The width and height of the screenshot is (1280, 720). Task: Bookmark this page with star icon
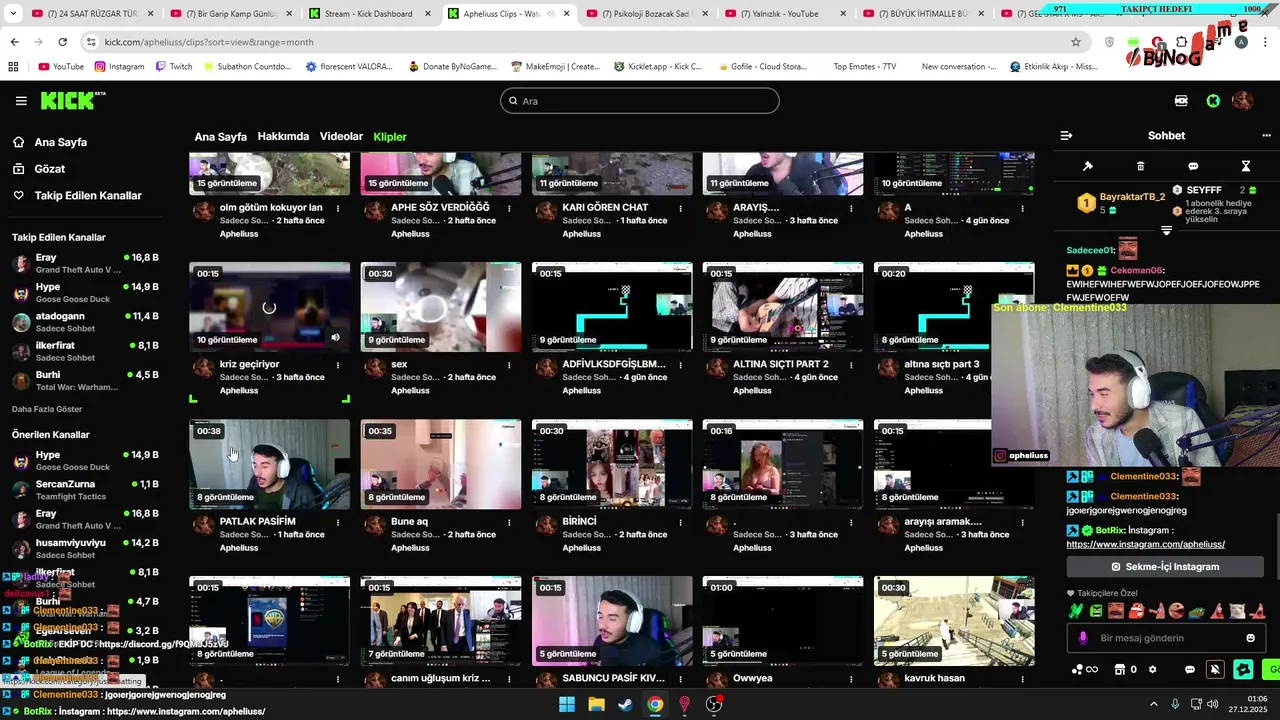pyautogui.click(x=1076, y=42)
